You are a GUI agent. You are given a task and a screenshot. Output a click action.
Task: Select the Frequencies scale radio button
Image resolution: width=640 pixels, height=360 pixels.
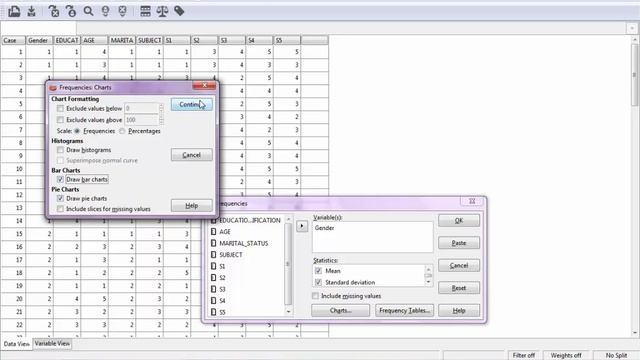77,131
